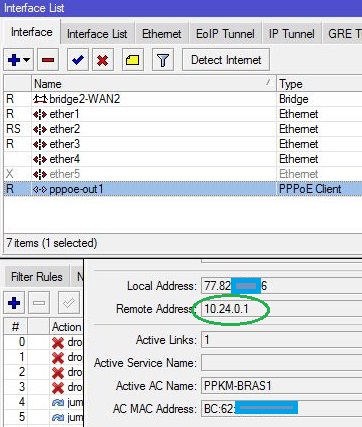Sort by the Type column header

319,84
